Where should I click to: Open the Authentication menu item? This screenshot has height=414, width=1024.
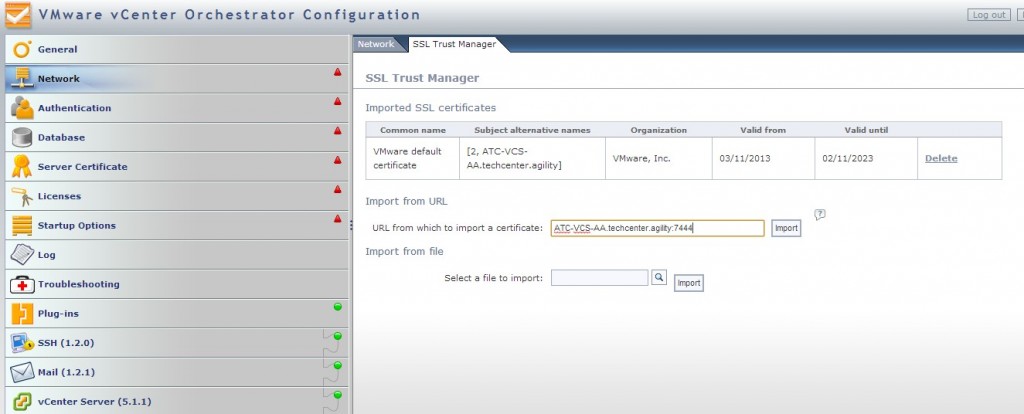tap(176, 108)
